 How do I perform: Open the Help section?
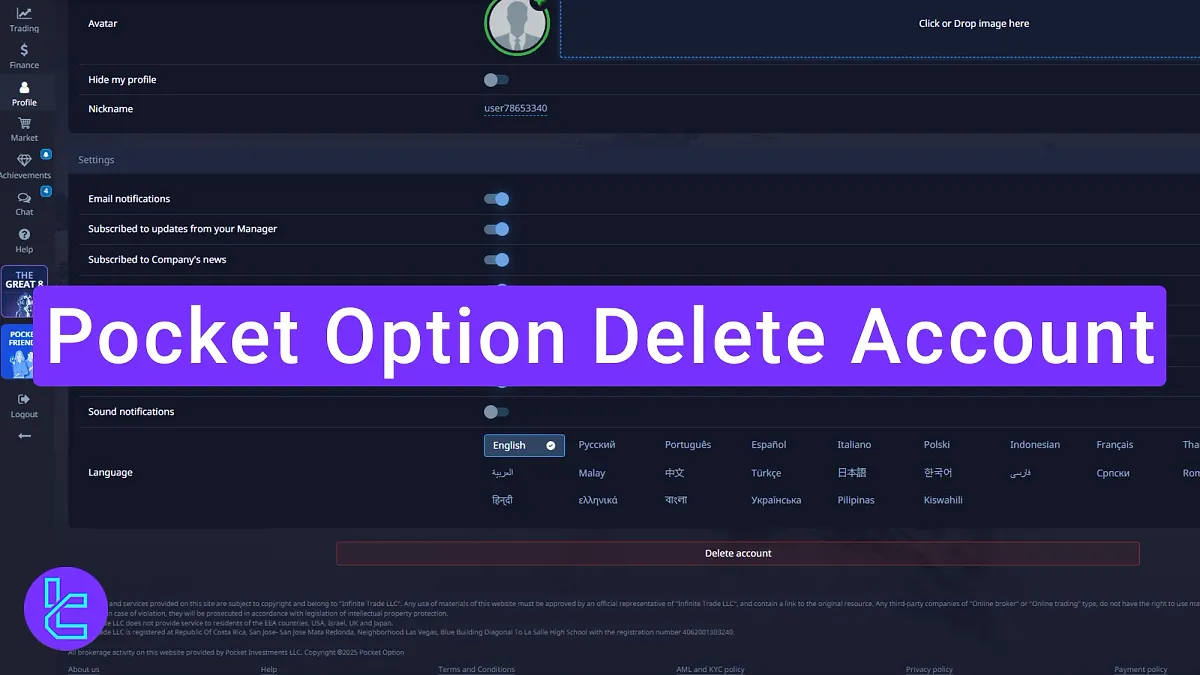(23, 240)
